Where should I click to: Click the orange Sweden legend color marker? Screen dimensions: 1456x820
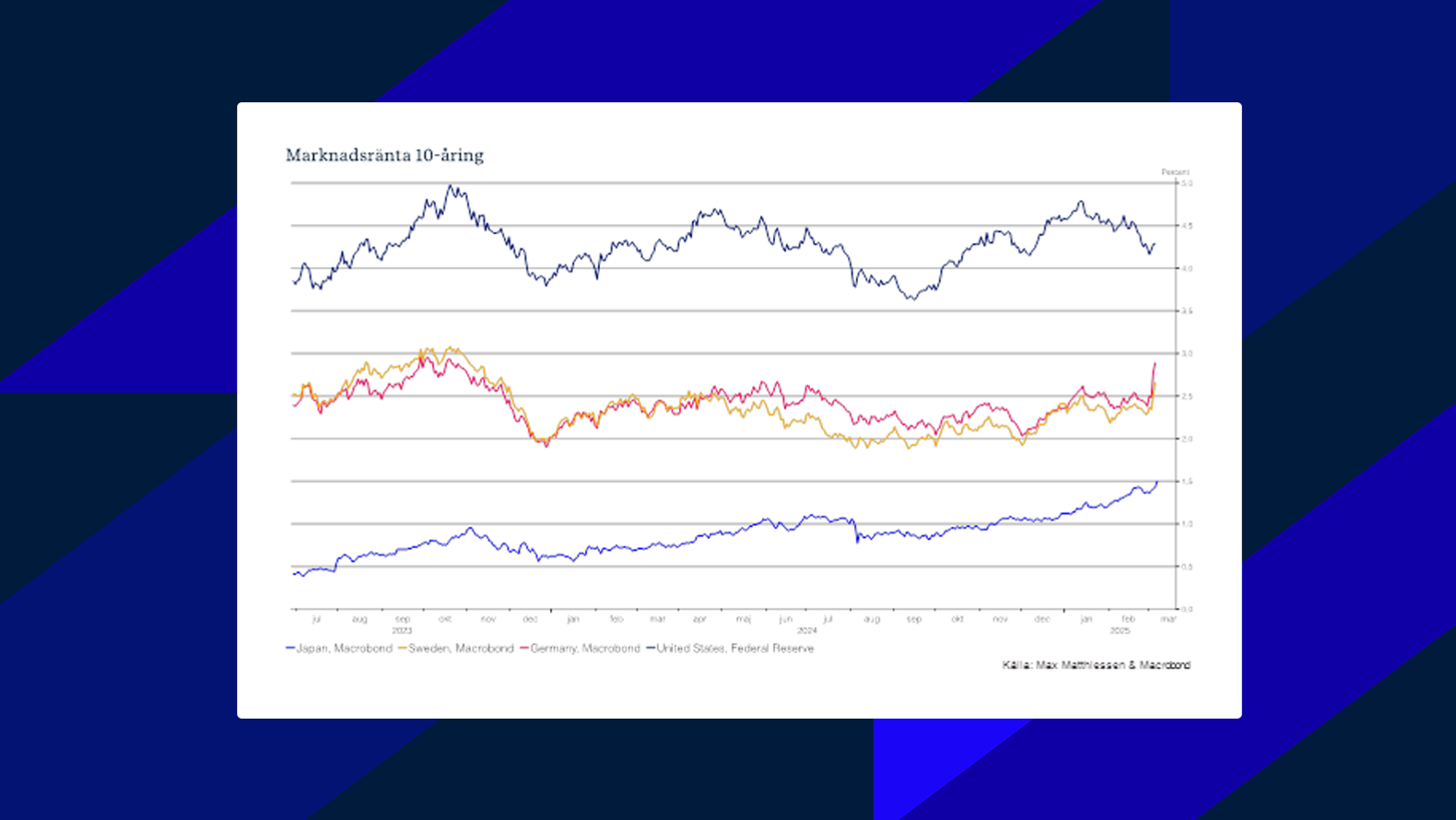click(x=403, y=649)
